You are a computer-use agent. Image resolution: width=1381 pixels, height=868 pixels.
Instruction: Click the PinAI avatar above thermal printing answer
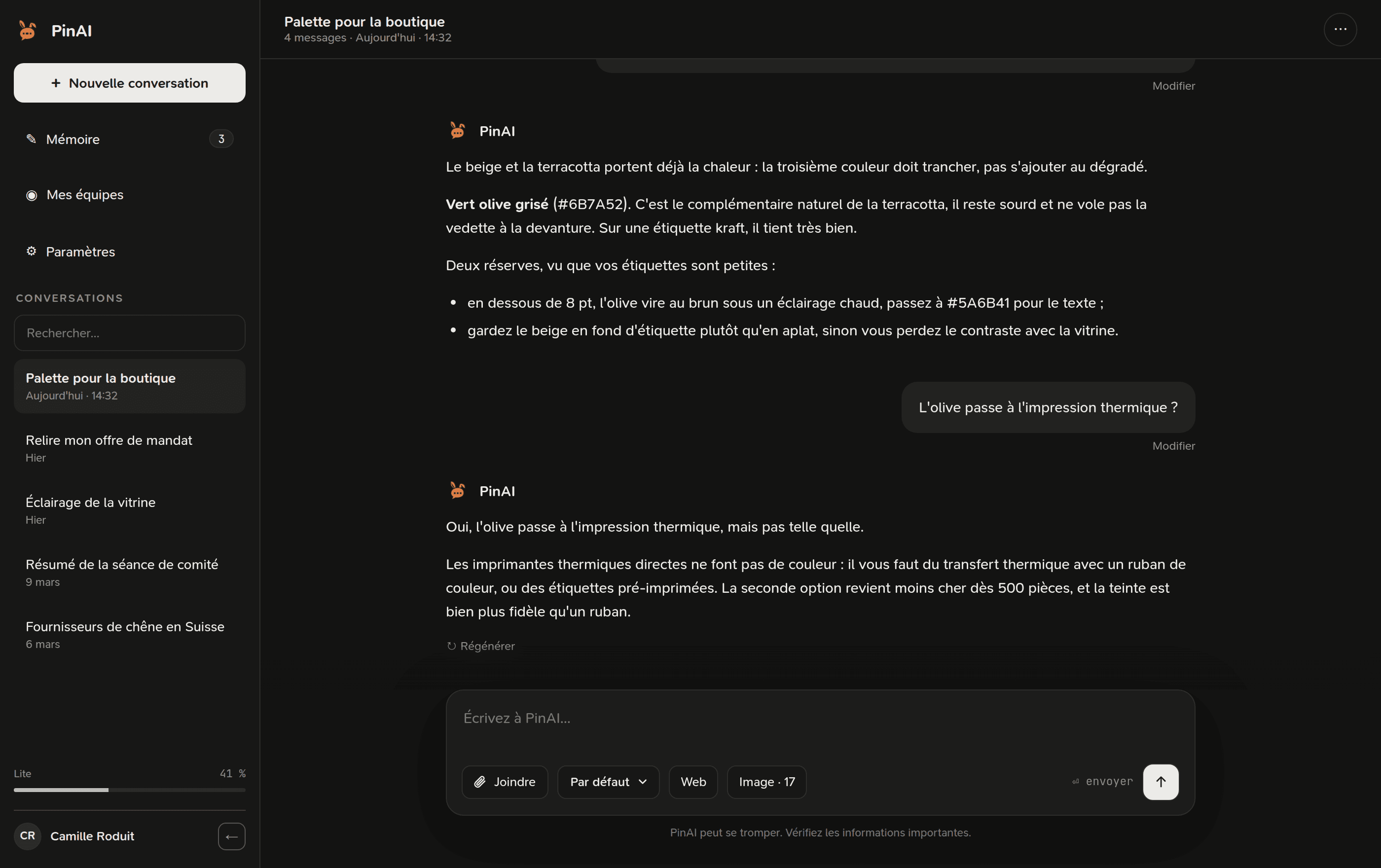tap(458, 491)
